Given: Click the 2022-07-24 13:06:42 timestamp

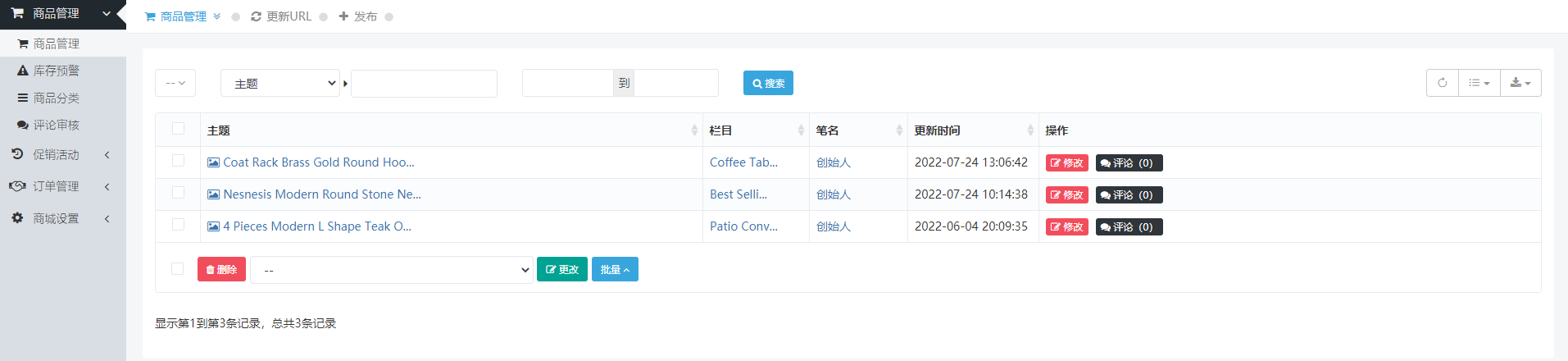Looking at the screenshot, I should 971,162.
